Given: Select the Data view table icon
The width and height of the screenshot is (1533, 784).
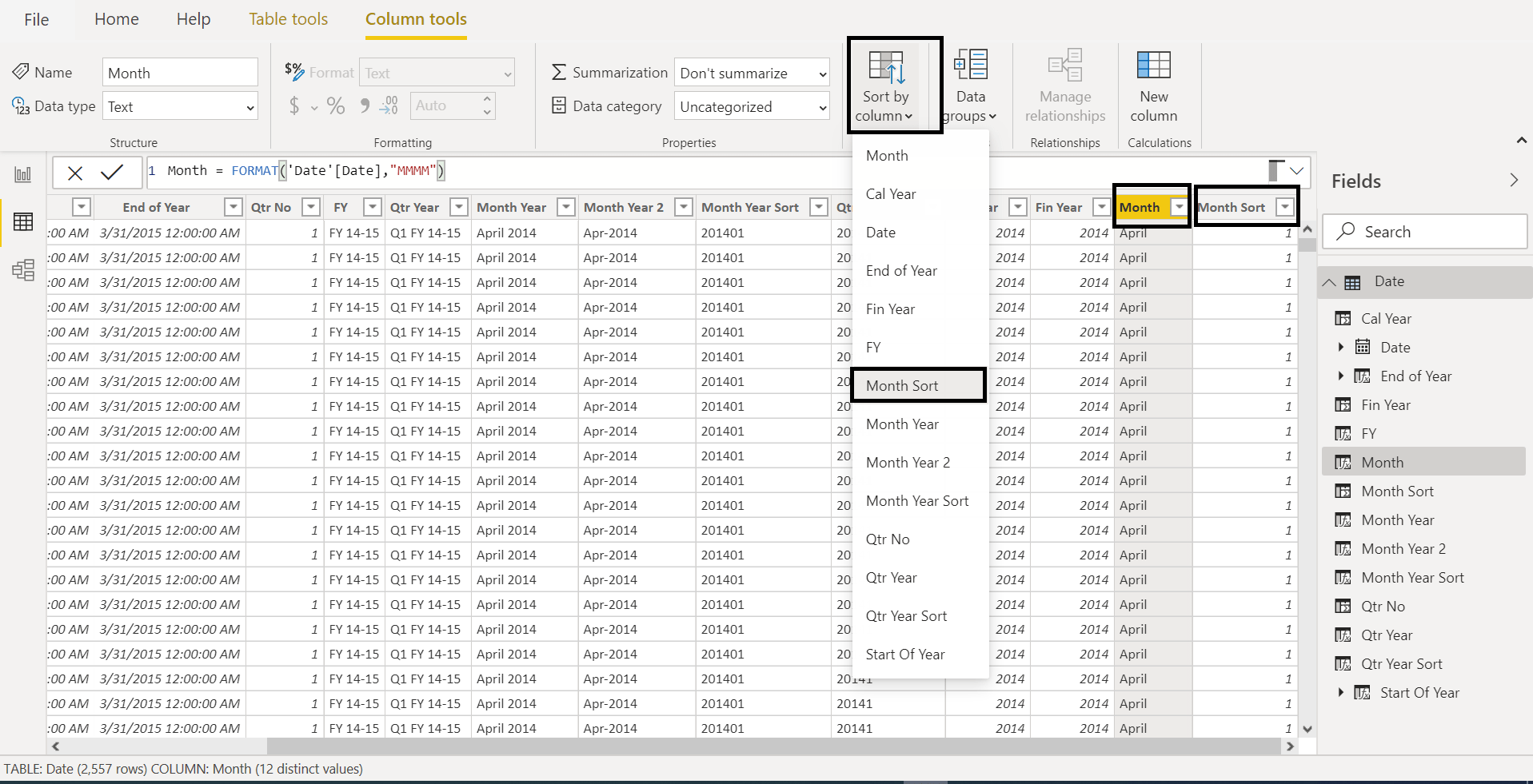Looking at the screenshot, I should click(x=23, y=222).
